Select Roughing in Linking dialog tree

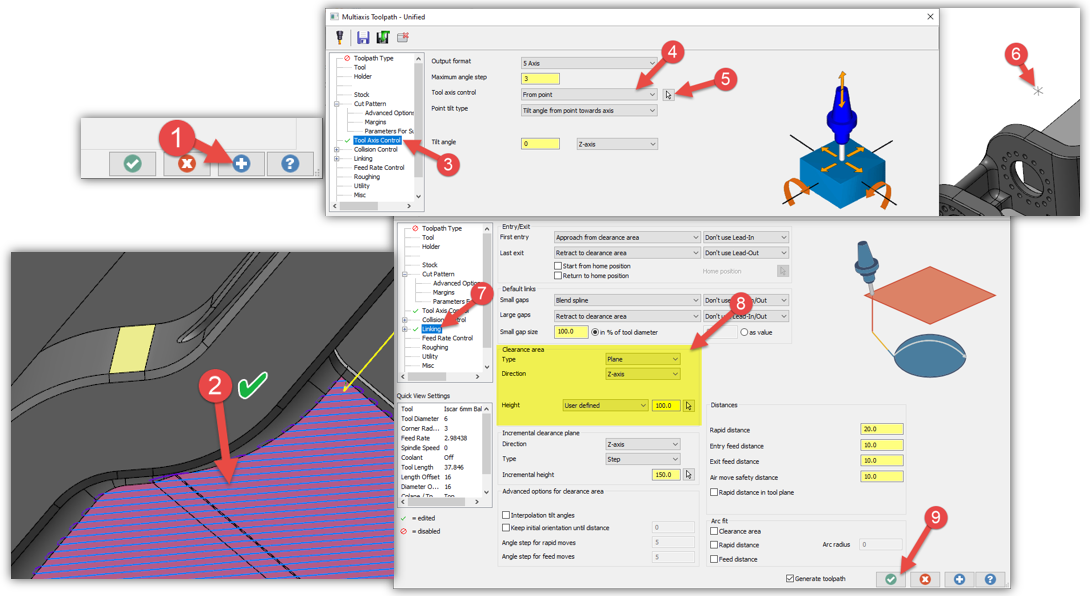[x=435, y=347]
